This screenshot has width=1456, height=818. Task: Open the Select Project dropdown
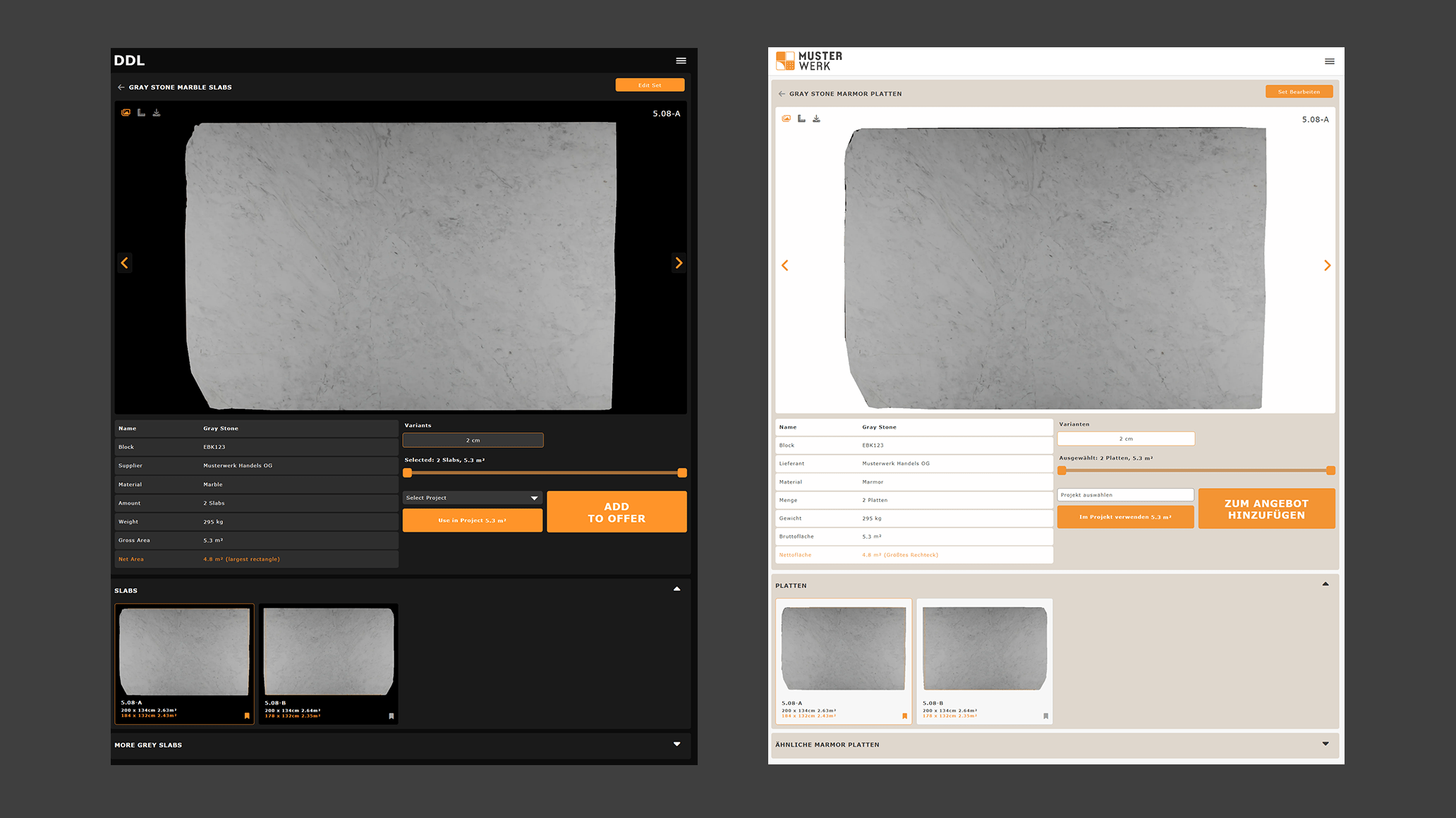tap(471, 498)
